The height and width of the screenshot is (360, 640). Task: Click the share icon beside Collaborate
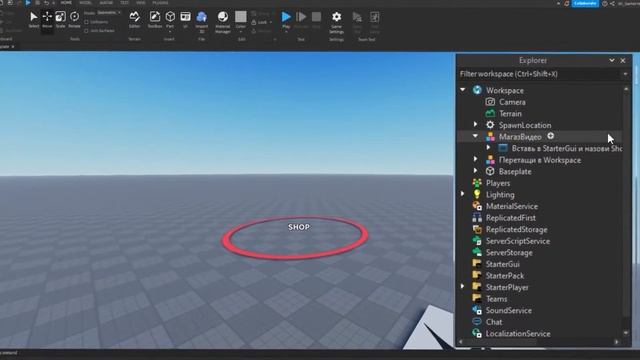[612, 3]
